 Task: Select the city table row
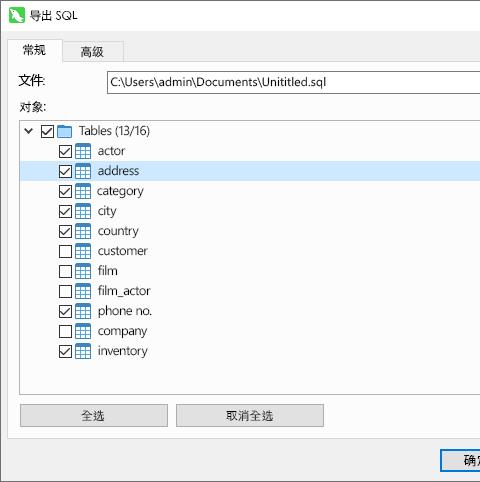(250, 211)
